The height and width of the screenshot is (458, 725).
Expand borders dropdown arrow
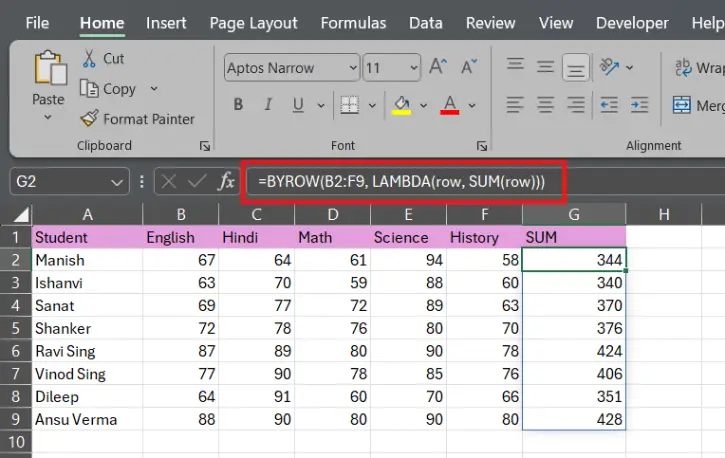coord(372,105)
